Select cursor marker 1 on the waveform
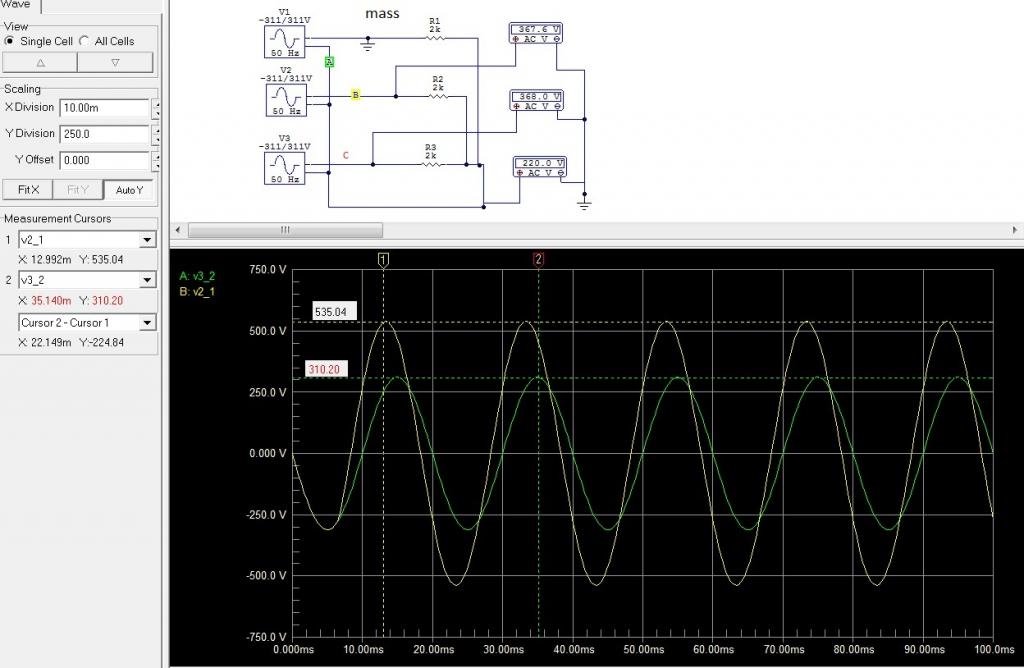Image resolution: width=1024 pixels, height=668 pixels. pos(383,260)
